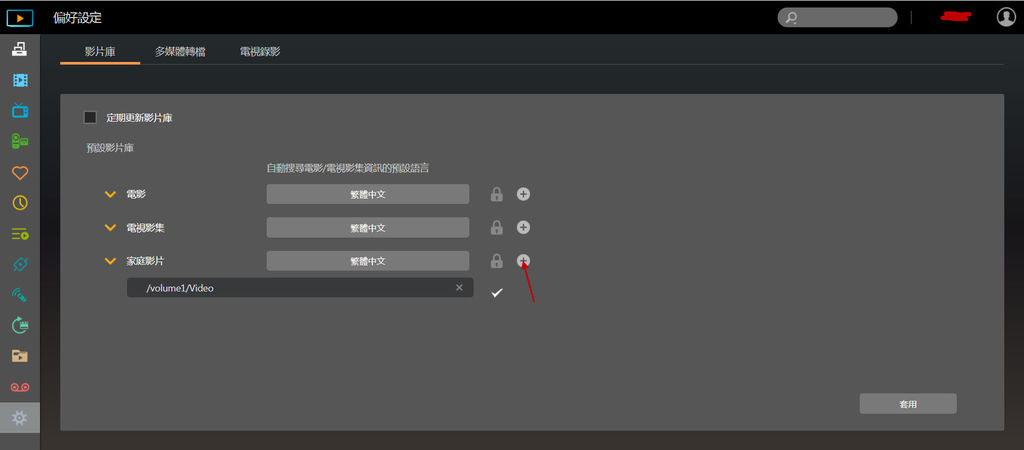The width and height of the screenshot is (1024, 450).
Task: Open the live TV remote icon
Action: click(20, 295)
